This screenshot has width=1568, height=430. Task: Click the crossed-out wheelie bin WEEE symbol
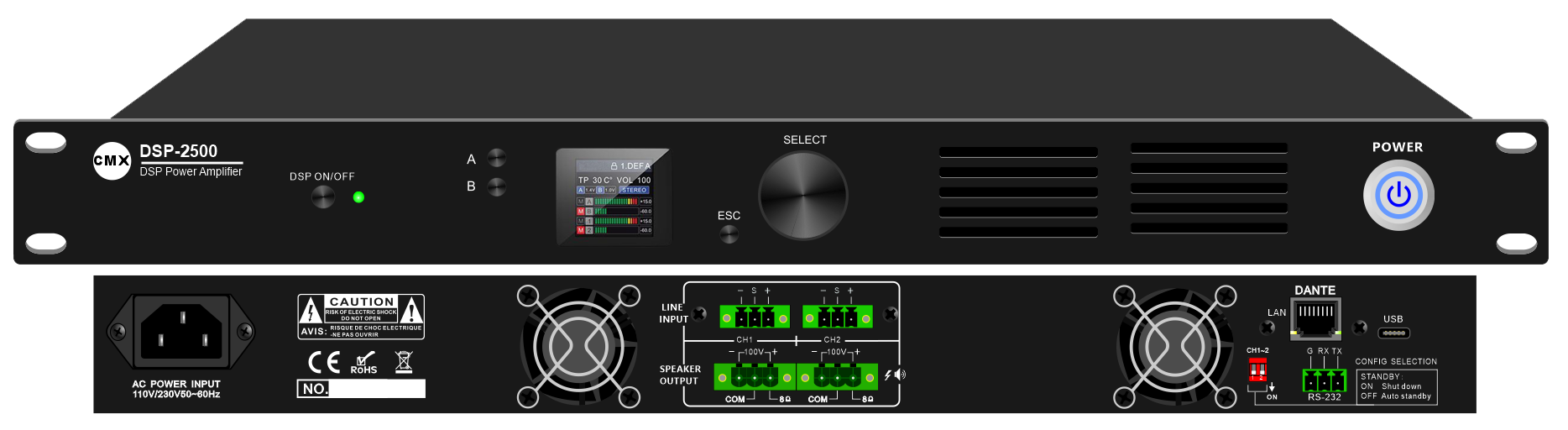404,362
